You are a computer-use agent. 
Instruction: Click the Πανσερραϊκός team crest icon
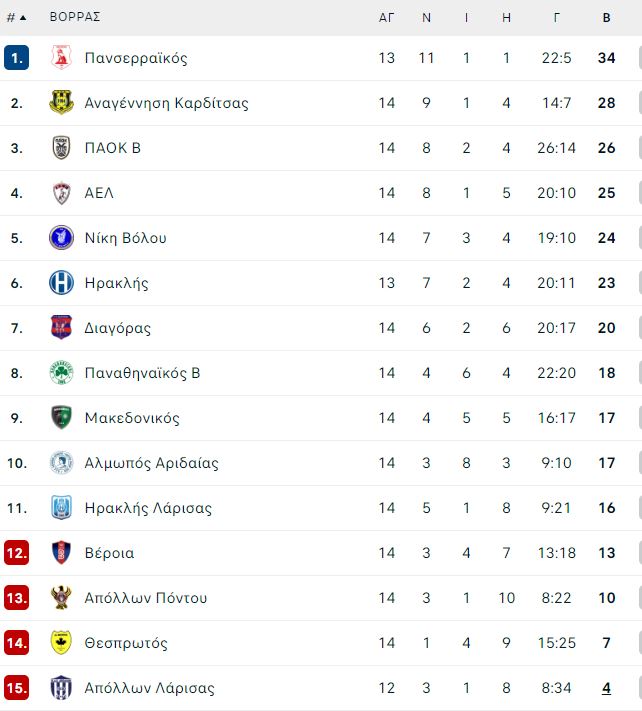tap(61, 58)
